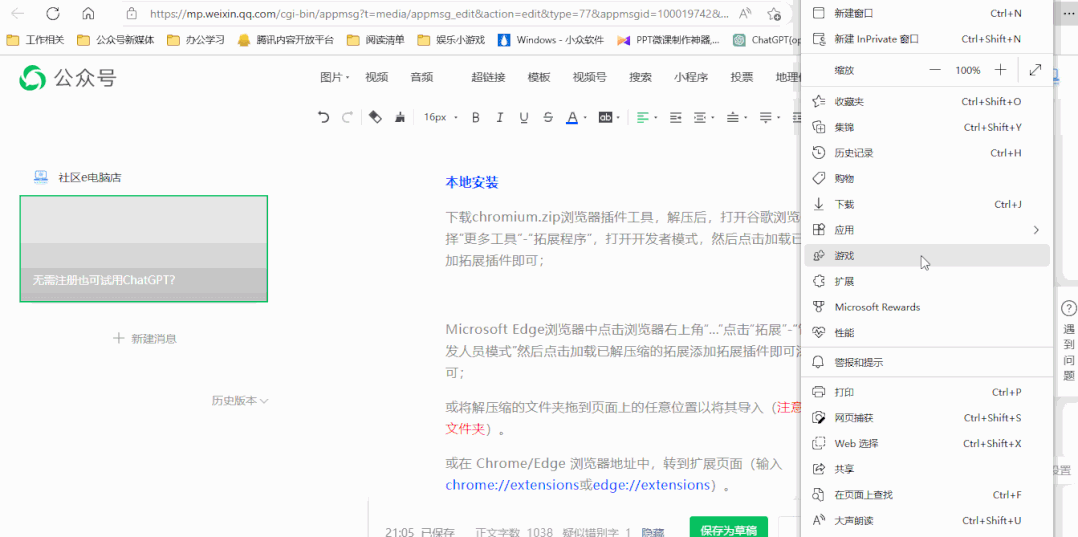Screen dimensions: 1078x537
Task: Toggle italic formatting
Action: point(500,118)
